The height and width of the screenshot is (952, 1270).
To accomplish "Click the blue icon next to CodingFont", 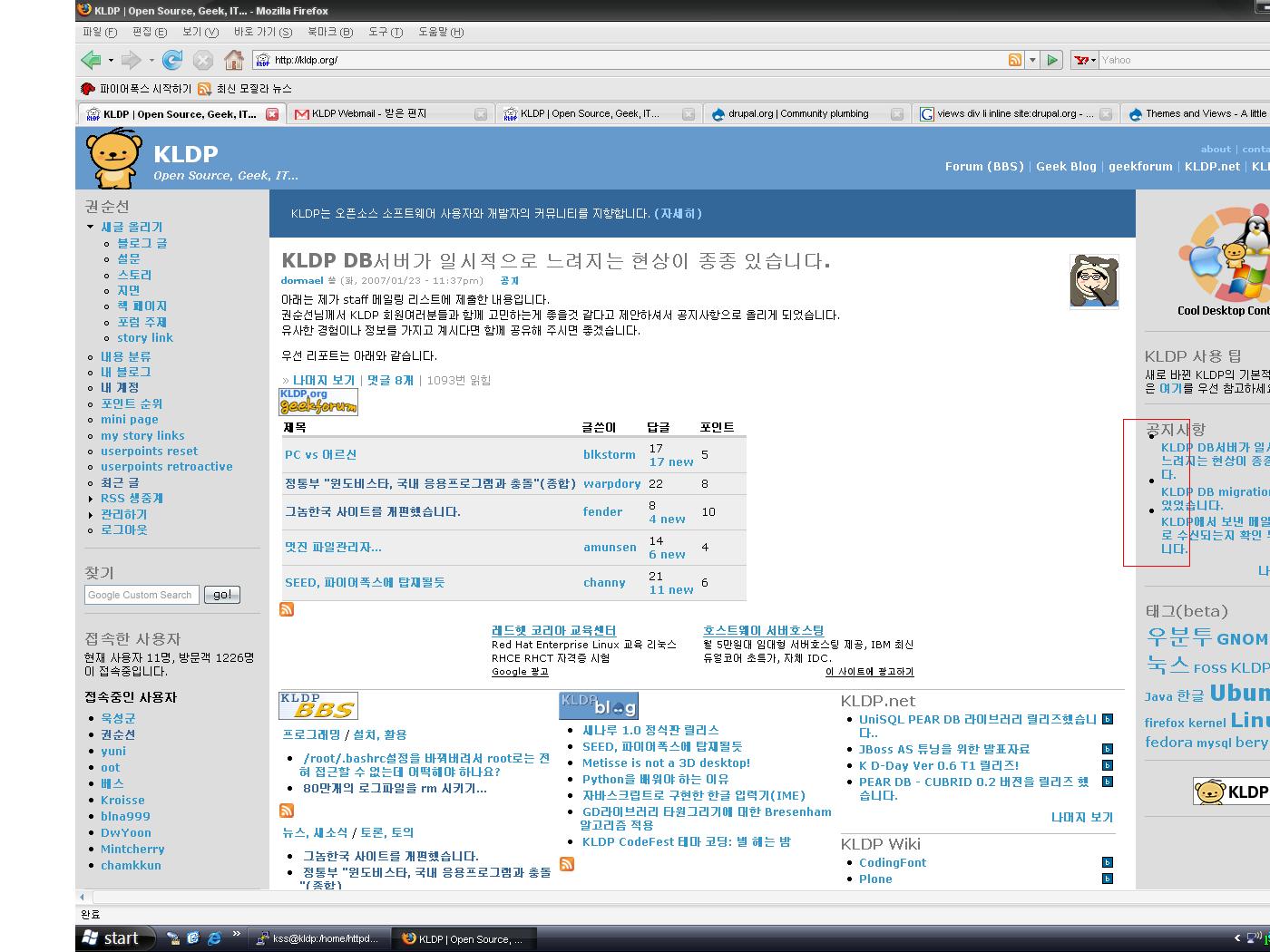I will click(x=1108, y=862).
